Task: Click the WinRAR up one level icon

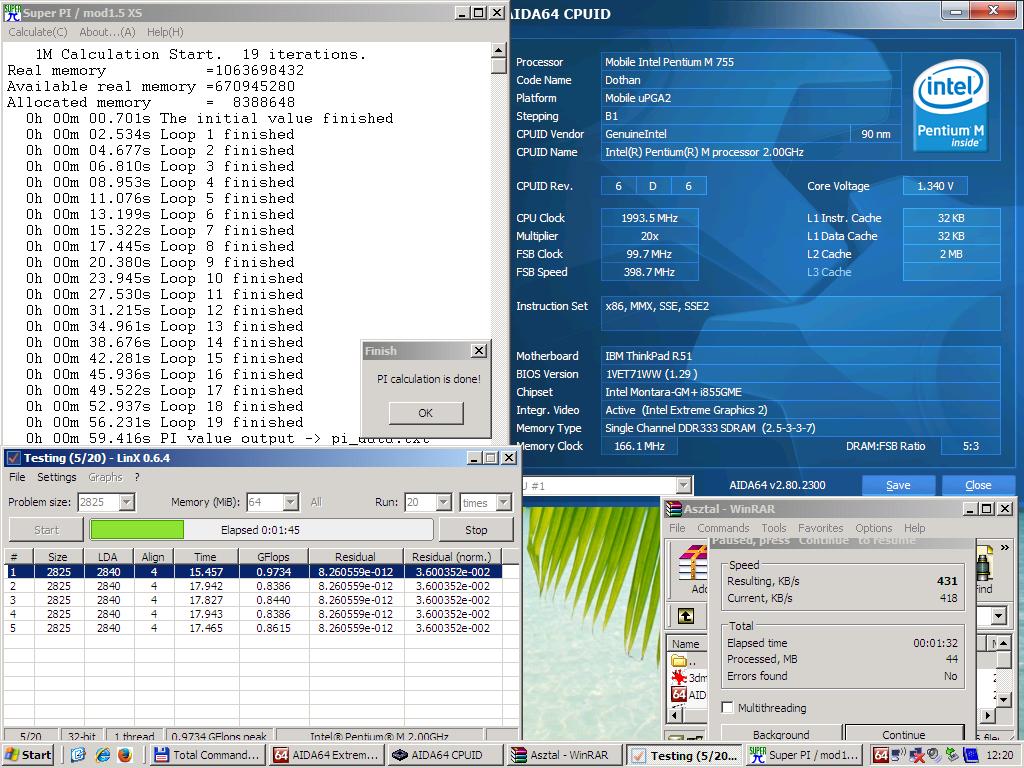Action: 686,616
